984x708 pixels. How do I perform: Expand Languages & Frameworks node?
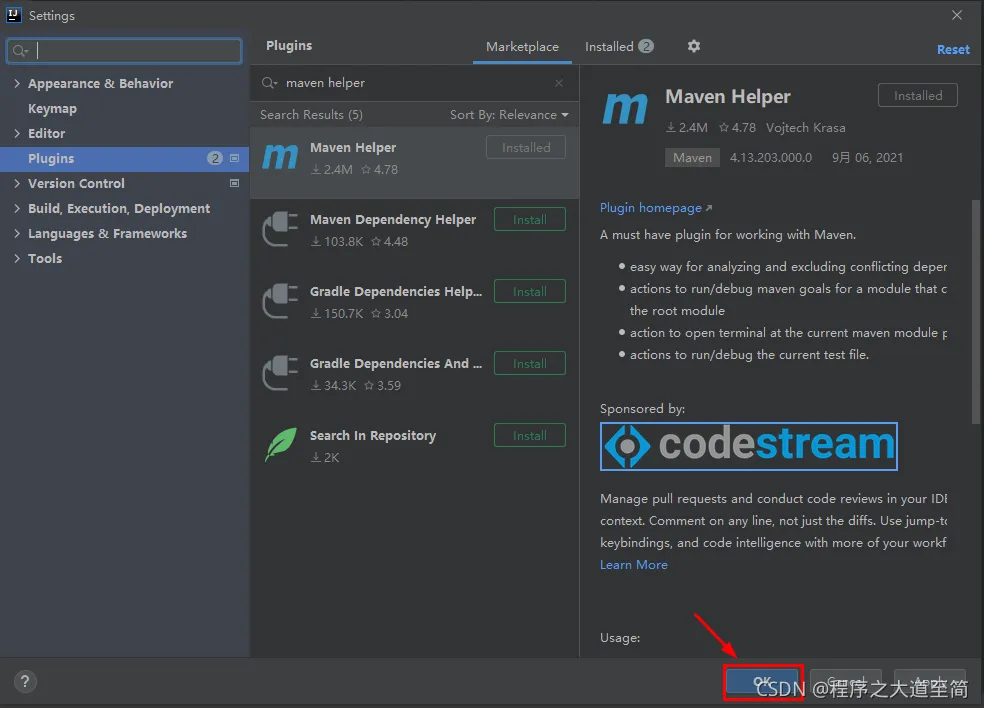(17, 233)
